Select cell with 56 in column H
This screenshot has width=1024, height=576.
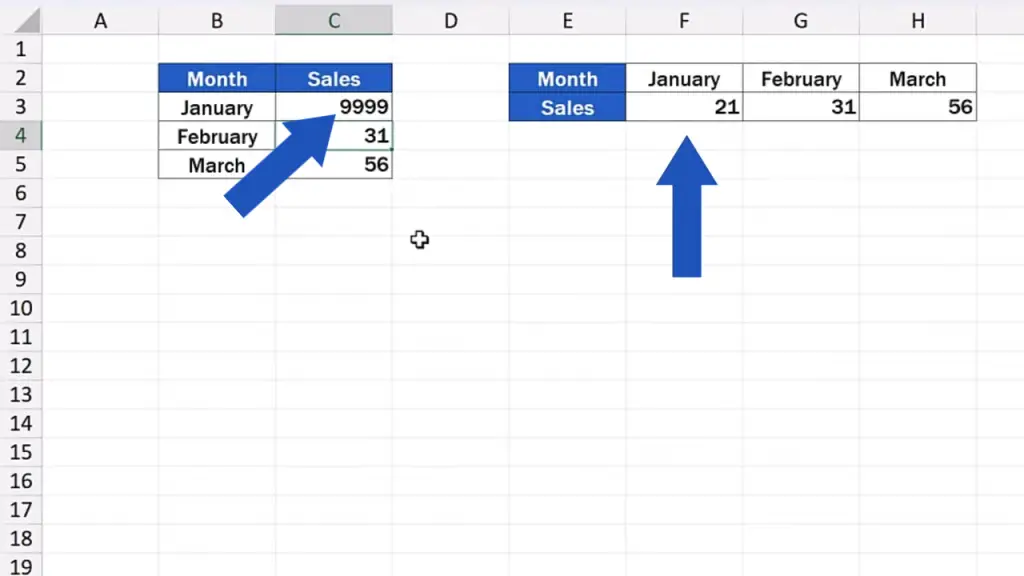point(918,107)
